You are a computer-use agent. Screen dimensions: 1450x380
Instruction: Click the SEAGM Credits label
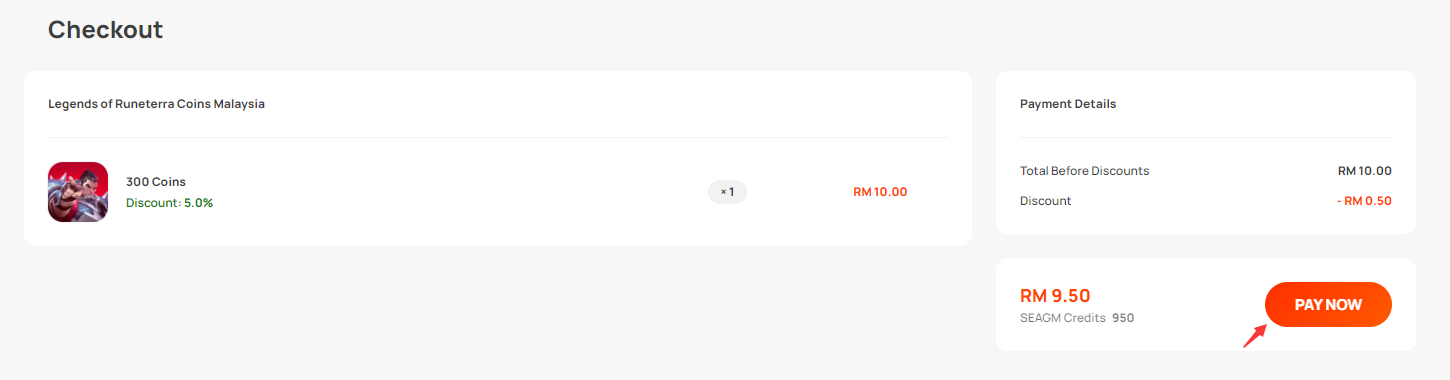[1063, 318]
